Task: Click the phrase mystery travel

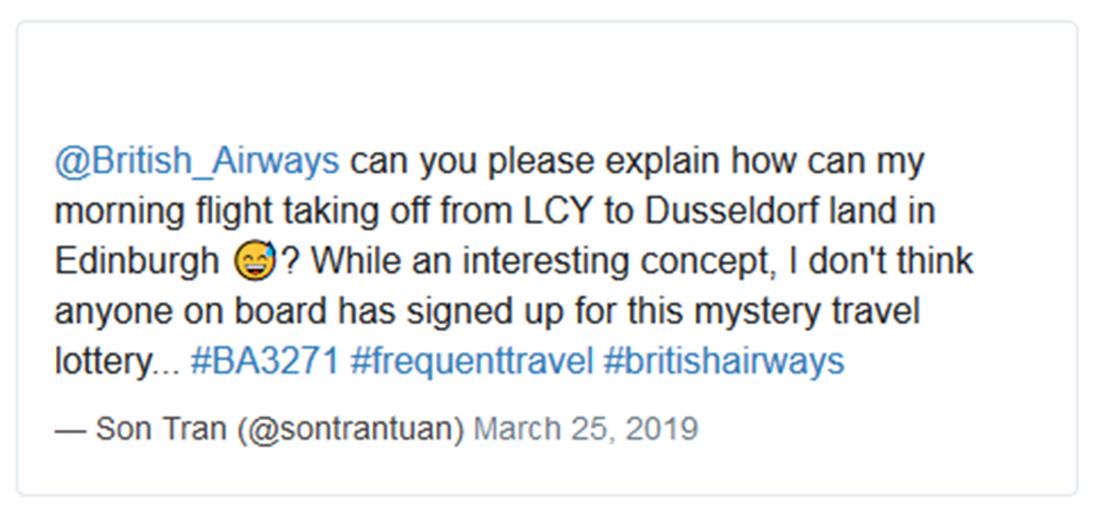Action: [789, 311]
